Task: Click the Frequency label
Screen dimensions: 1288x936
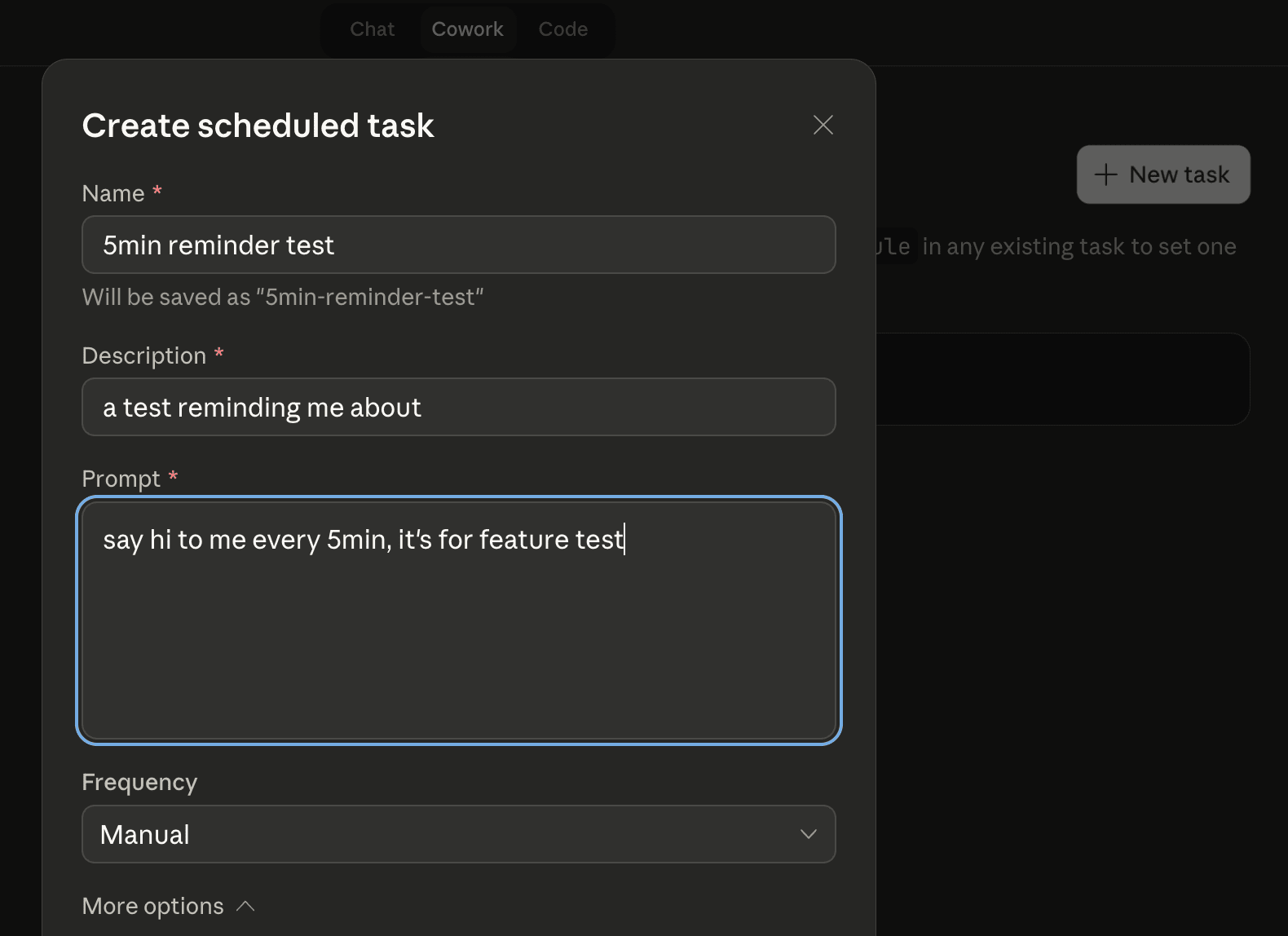Action: pyautogui.click(x=139, y=782)
